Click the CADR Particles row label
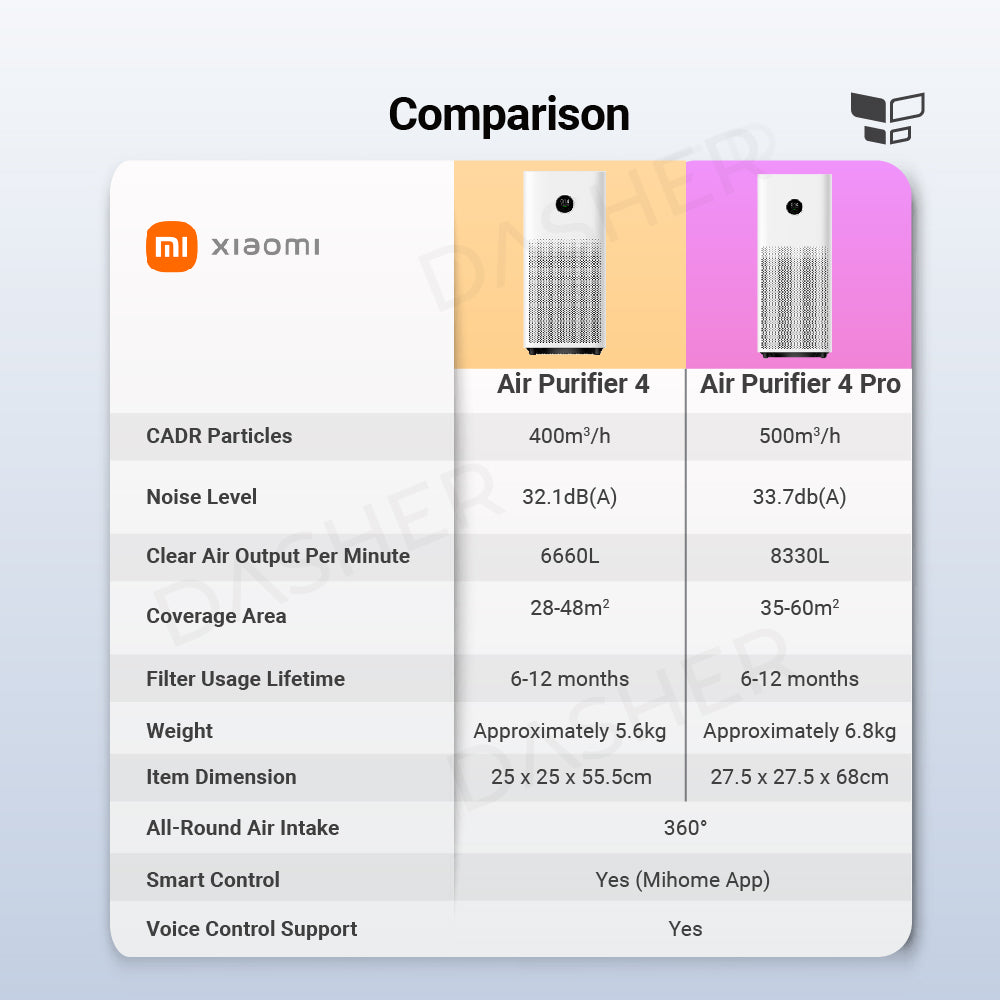Image resolution: width=1000 pixels, height=1000 pixels. pos(219,436)
